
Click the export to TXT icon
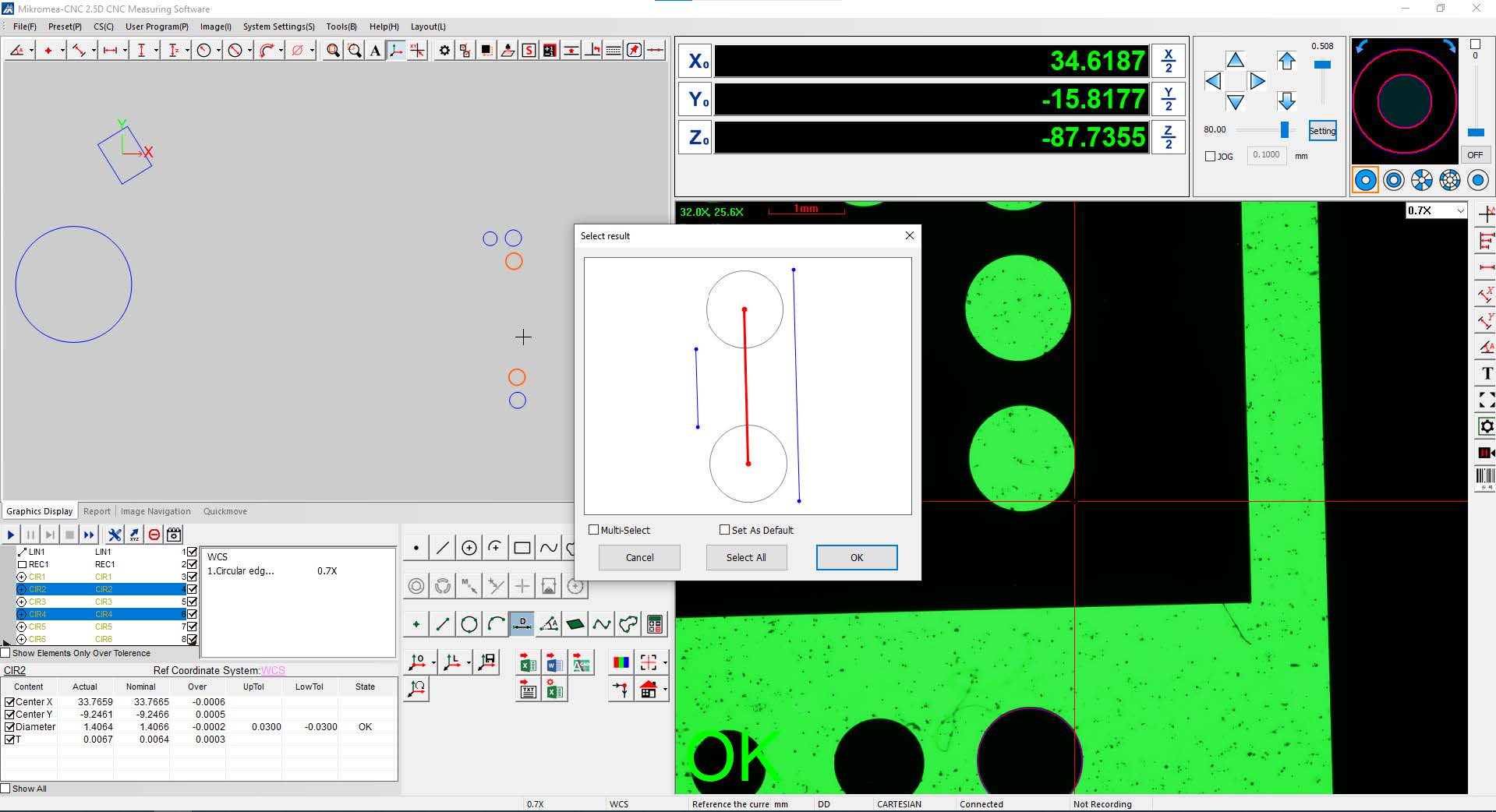[528, 690]
